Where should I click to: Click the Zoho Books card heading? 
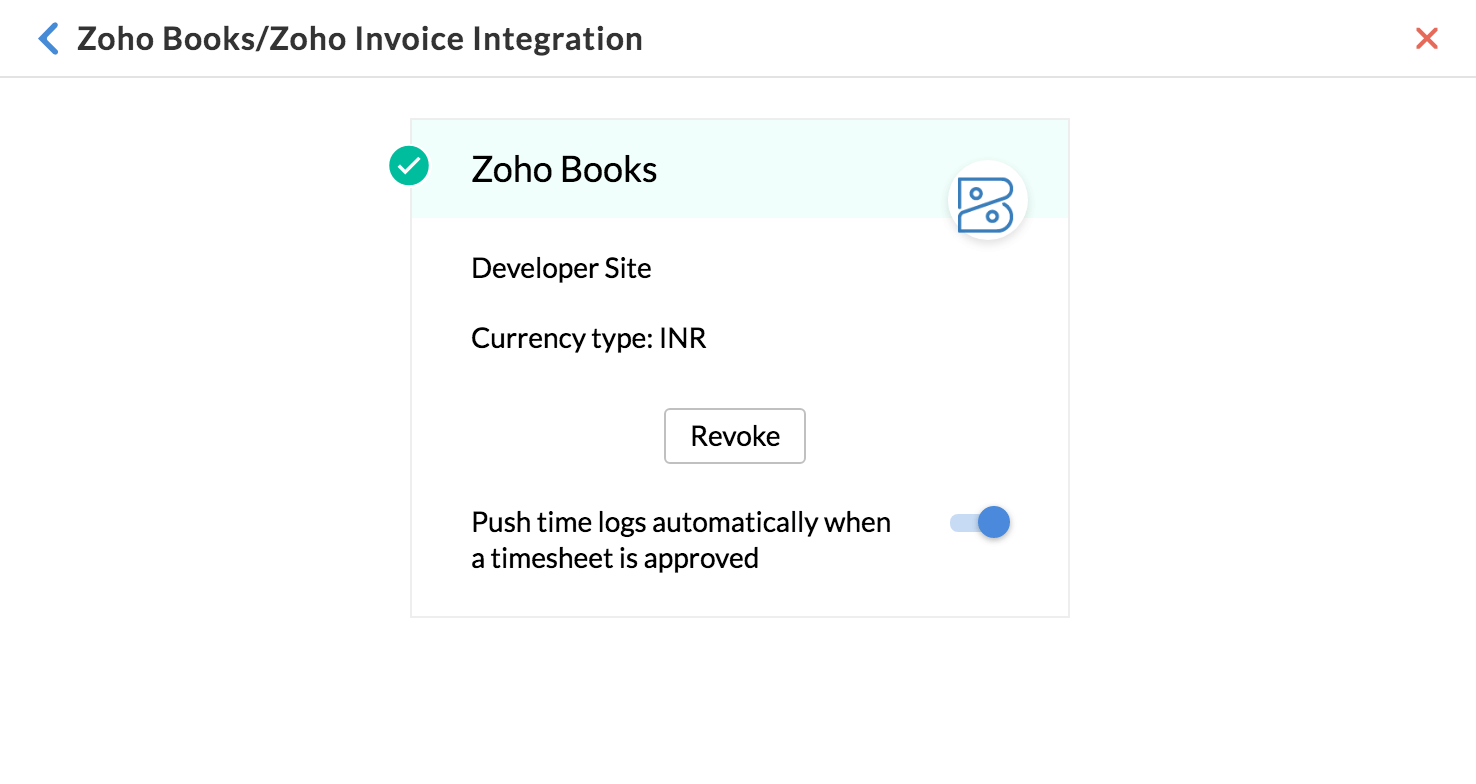click(x=564, y=169)
